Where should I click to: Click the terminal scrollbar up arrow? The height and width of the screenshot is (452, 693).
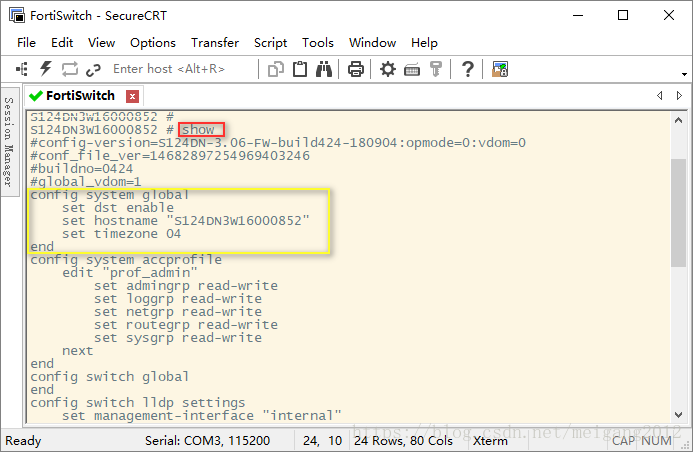click(x=678, y=120)
